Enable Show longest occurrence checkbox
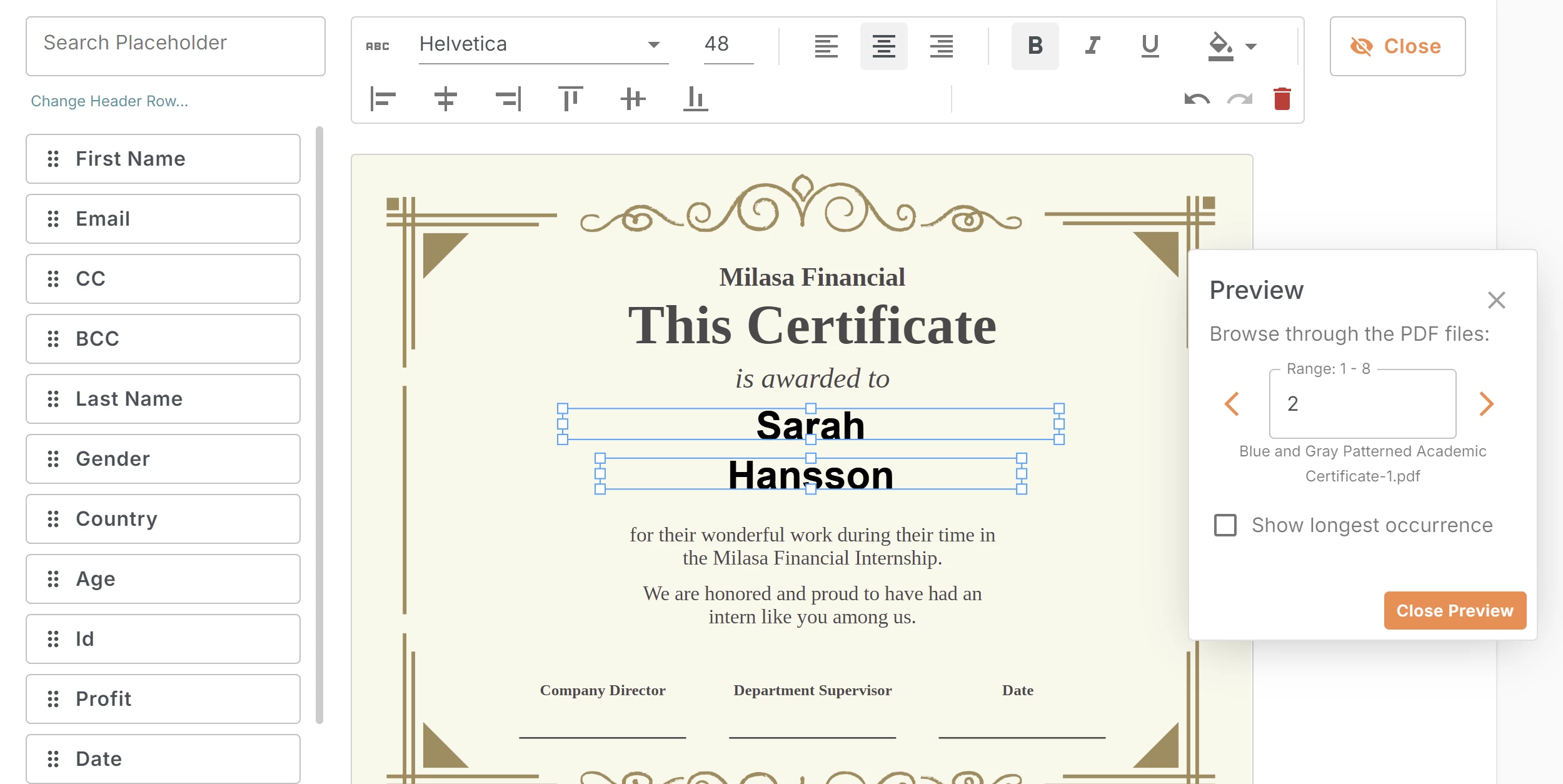The width and height of the screenshot is (1563, 784). 1225,525
